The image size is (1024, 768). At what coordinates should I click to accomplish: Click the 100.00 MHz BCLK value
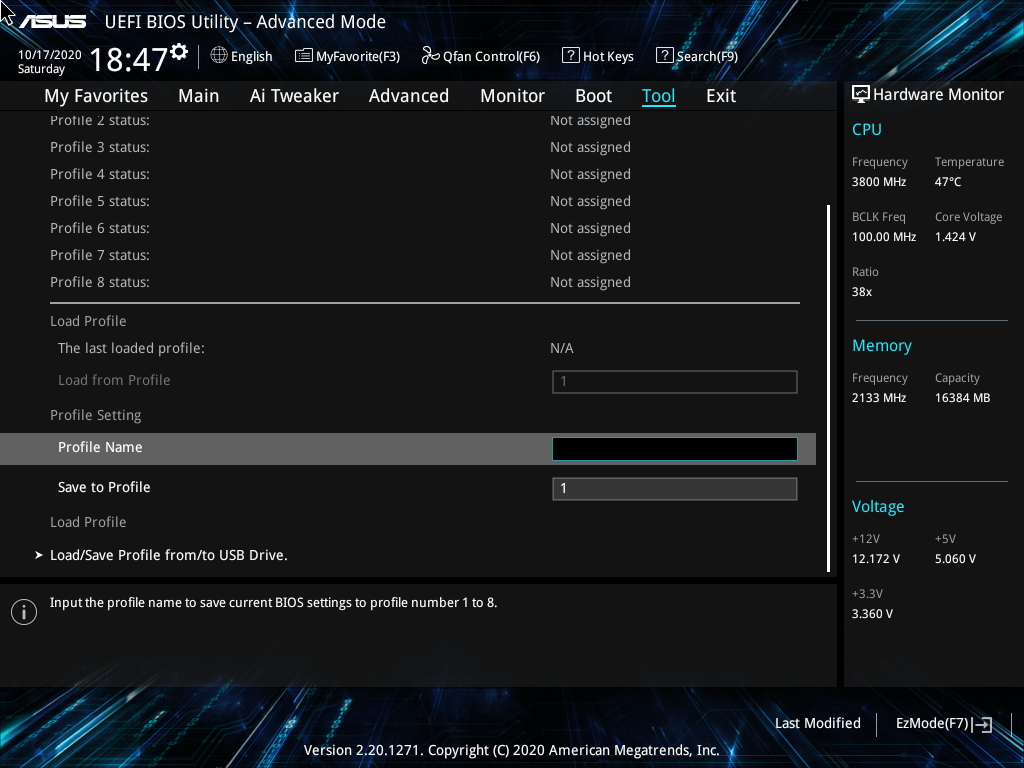click(x=884, y=237)
